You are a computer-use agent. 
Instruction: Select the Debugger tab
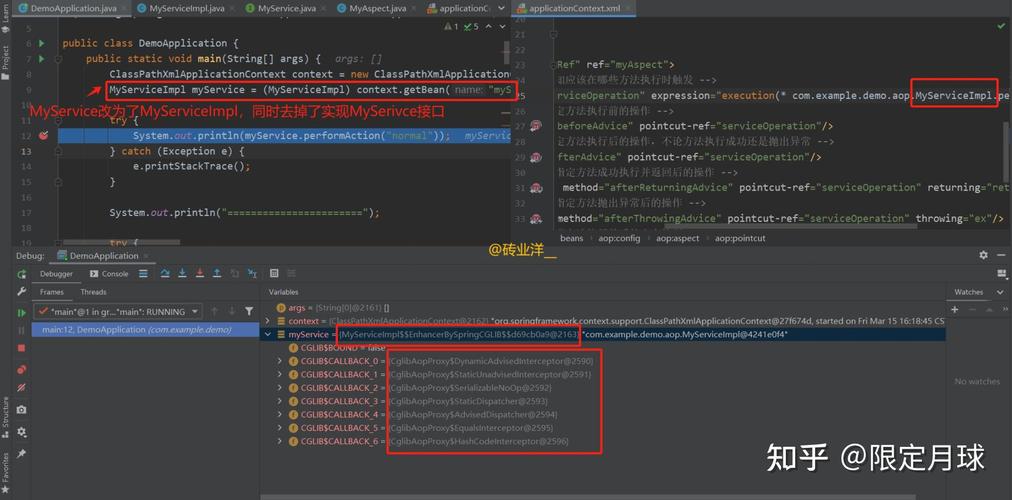(57, 274)
